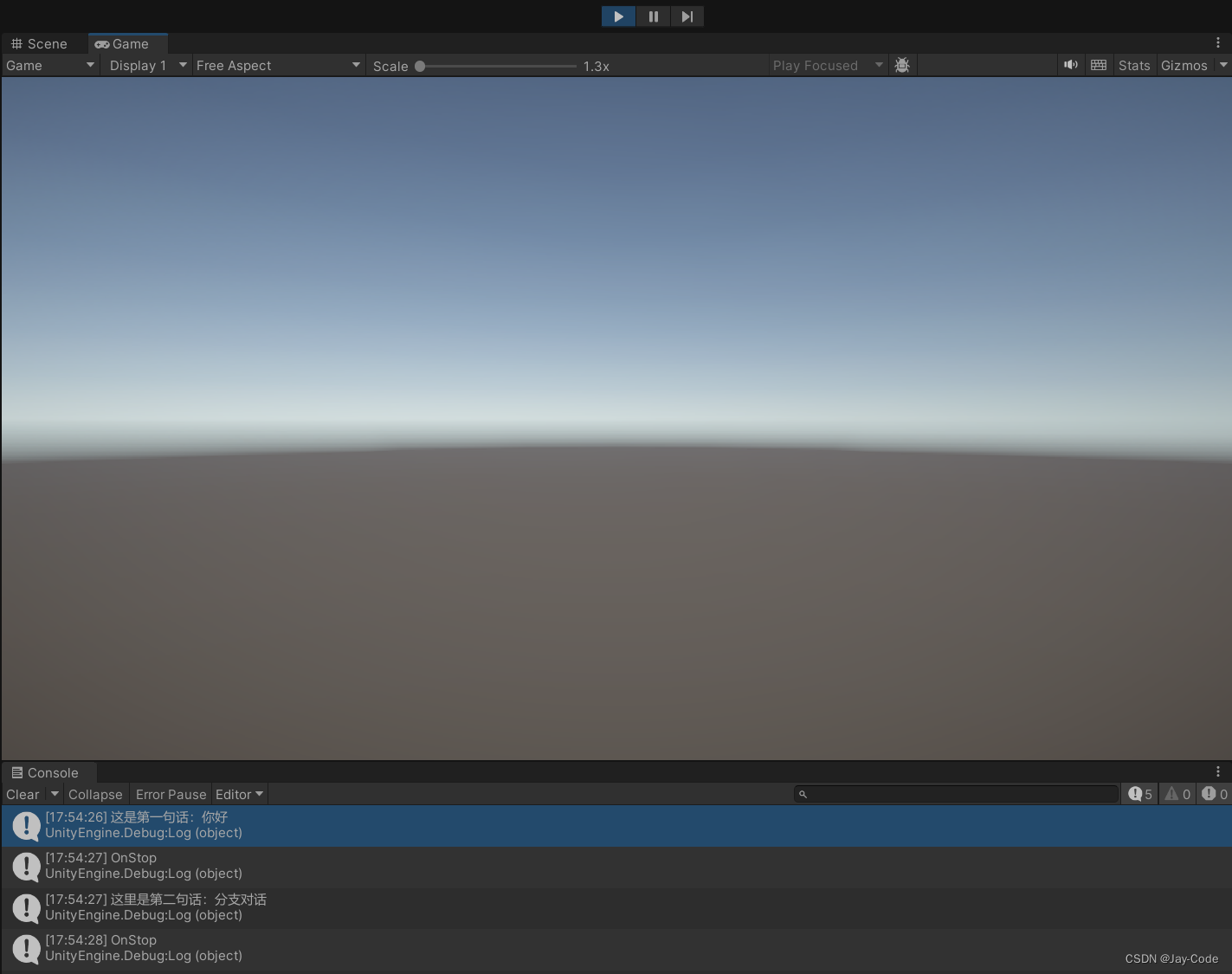Select the OnStop log at 17:54:28
Viewport: 1232px width, 974px height.
pos(616,949)
